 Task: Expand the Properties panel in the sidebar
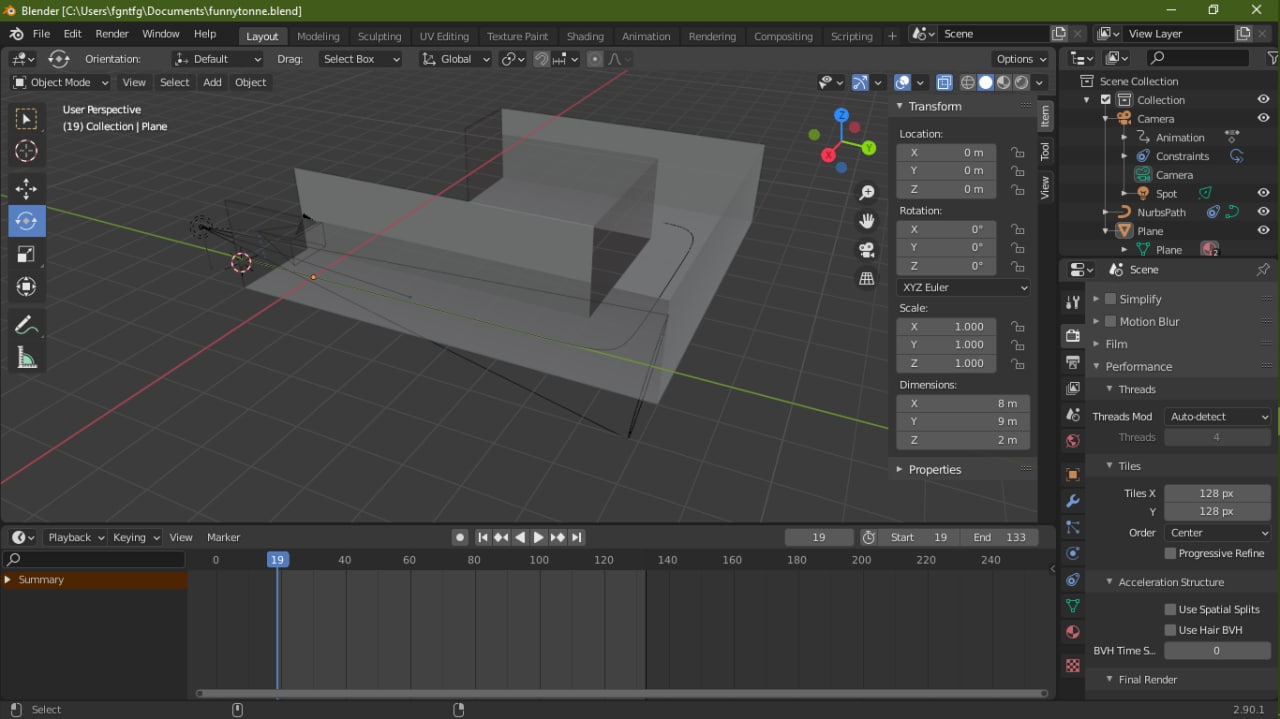tap(934, 469)
